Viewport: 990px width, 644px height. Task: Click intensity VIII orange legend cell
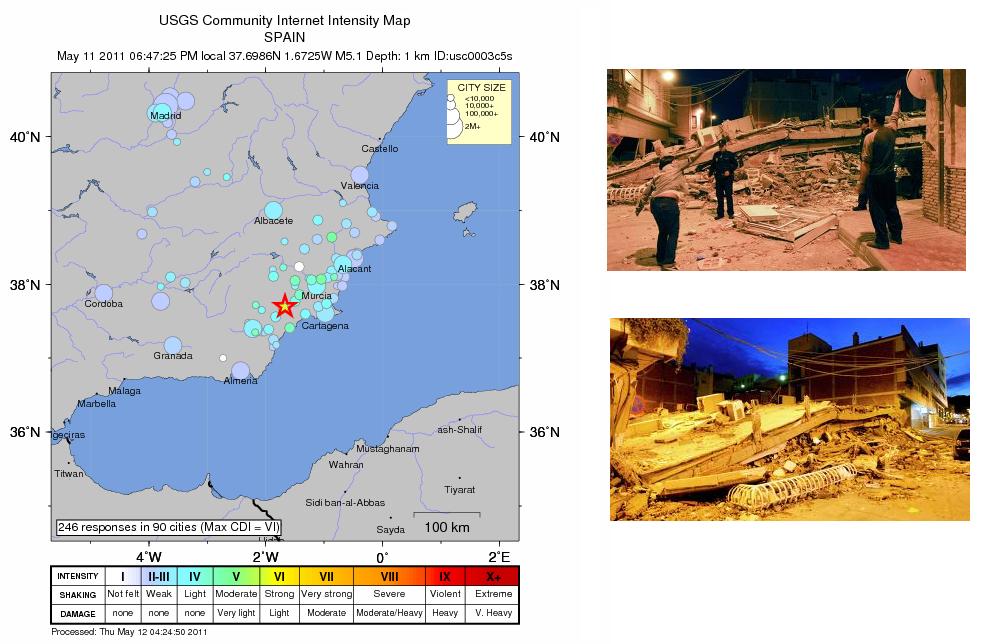pos(388,576)
